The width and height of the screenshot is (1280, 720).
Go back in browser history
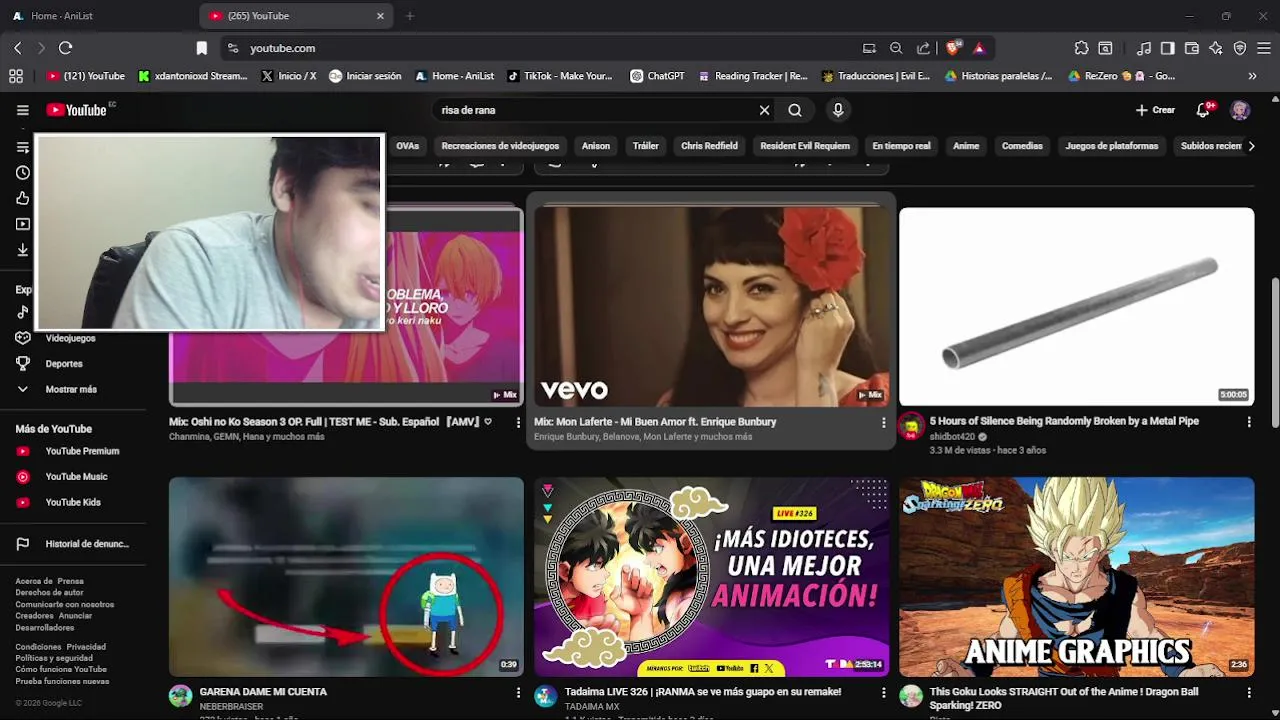(x=17, y=48)
